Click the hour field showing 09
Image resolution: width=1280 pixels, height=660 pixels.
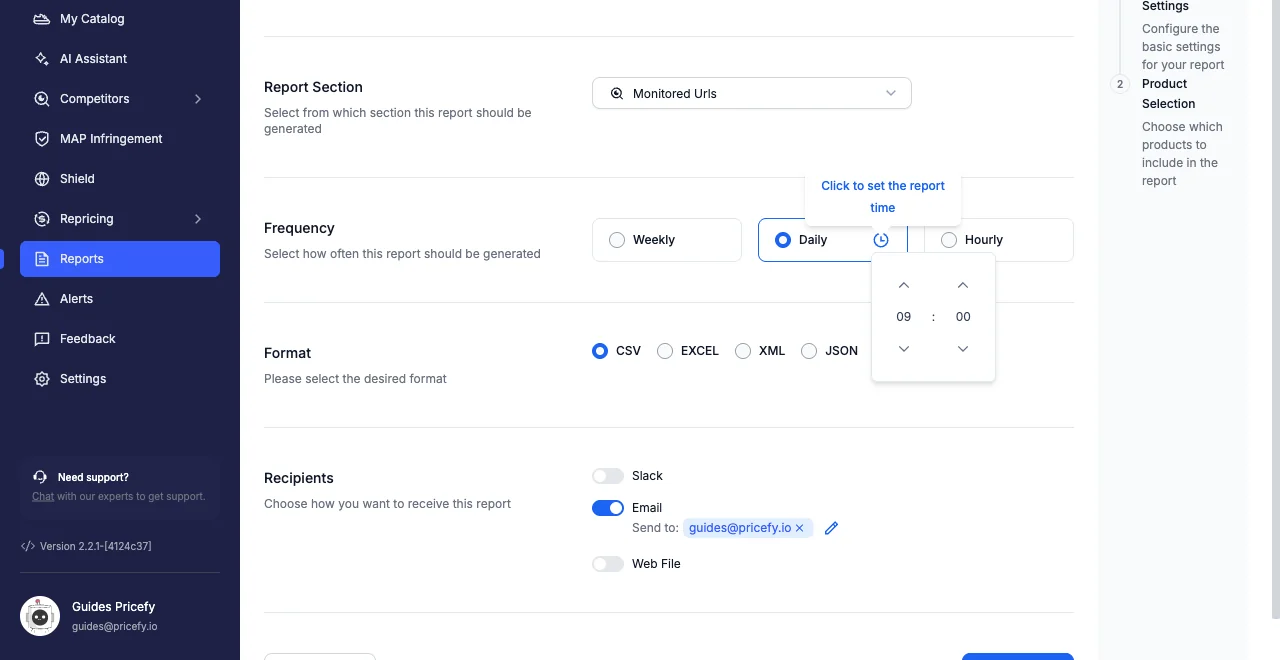click(x=904, y=317)
